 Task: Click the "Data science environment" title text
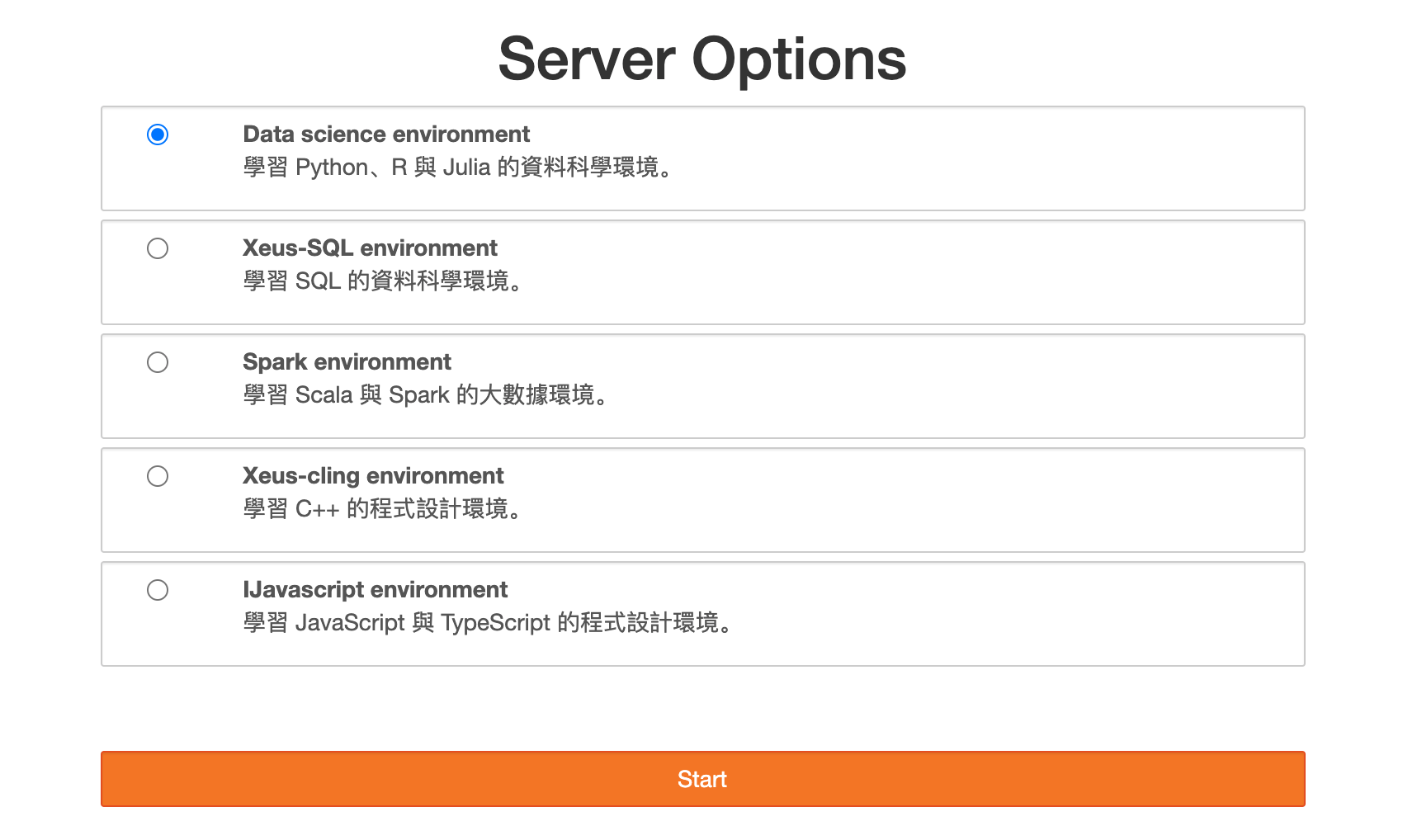click(386, 134)
